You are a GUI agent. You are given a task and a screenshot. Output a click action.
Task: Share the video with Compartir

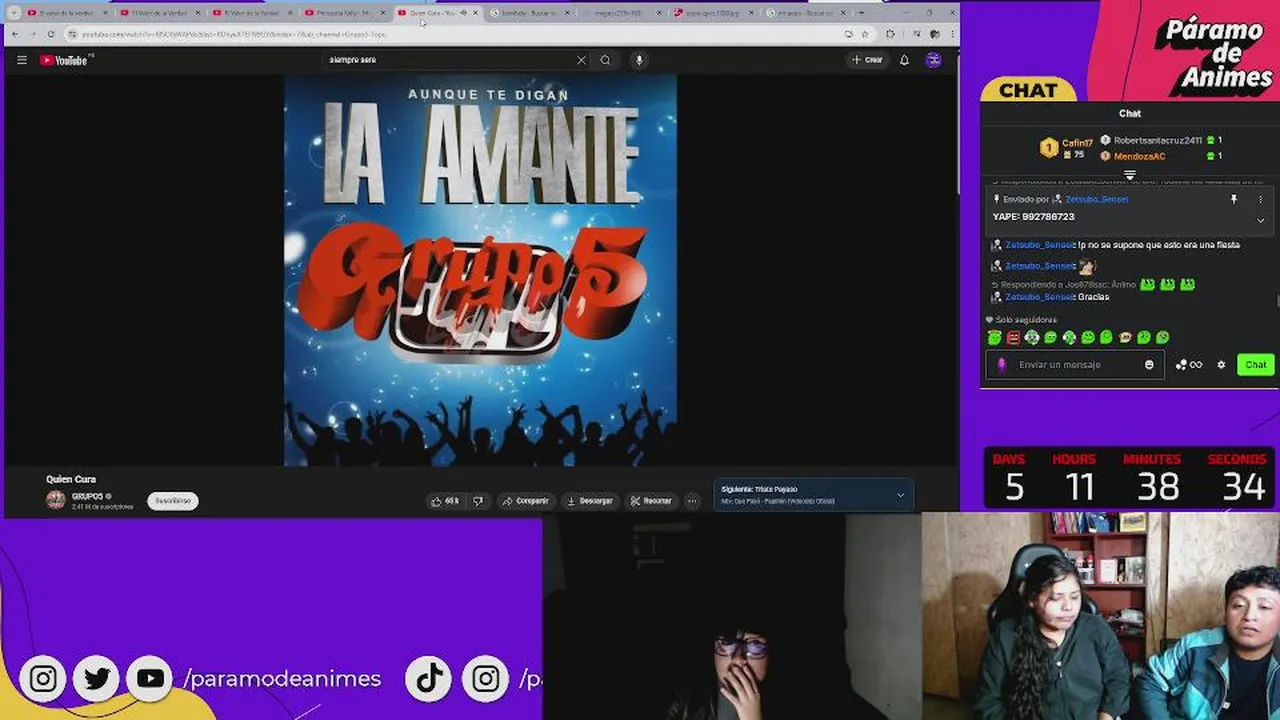pos(526,501)
